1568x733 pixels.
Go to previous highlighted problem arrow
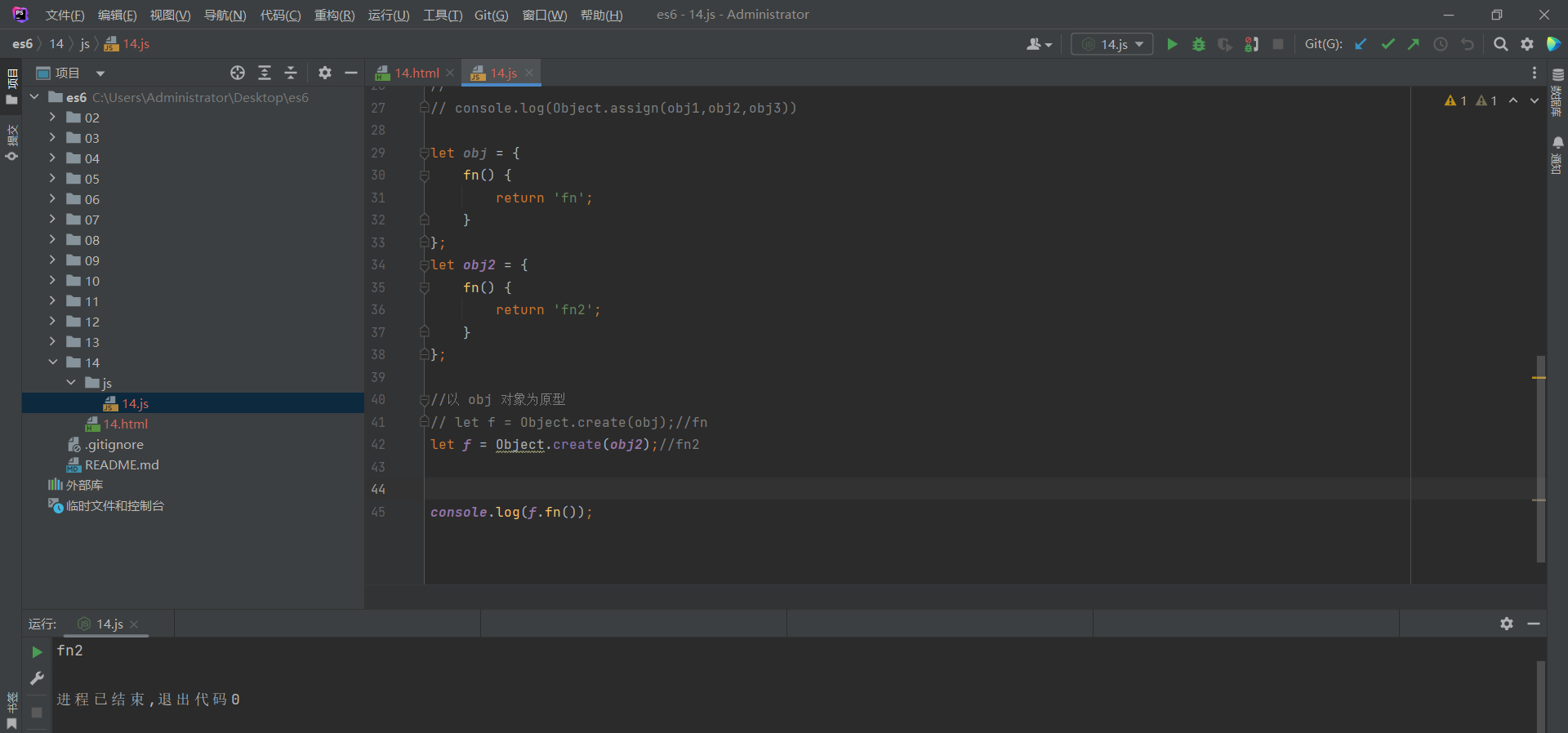[1513, 100]
